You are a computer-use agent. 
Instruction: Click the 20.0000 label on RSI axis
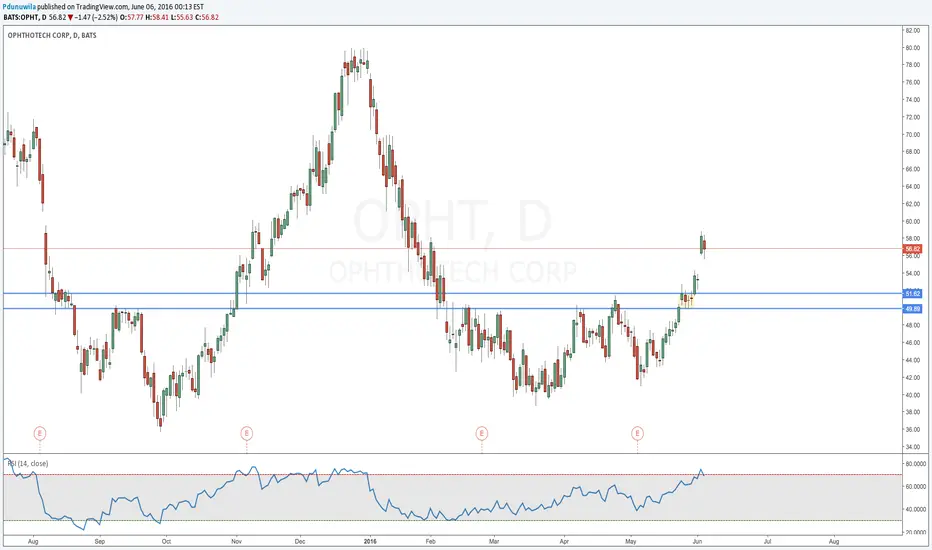(x=915, y=532)
